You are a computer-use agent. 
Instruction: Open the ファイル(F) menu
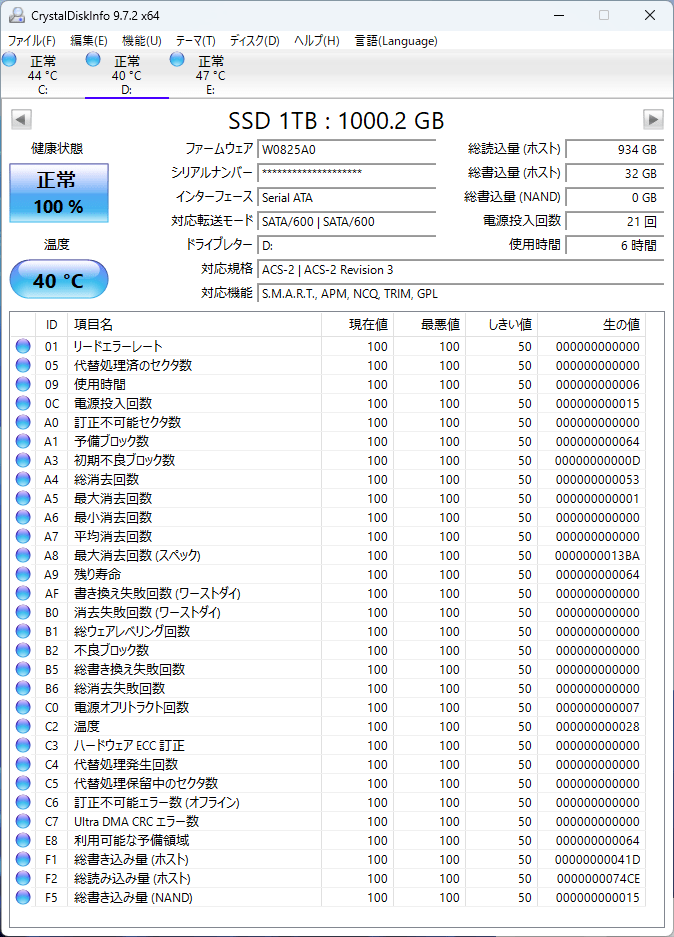click(32, 41)
